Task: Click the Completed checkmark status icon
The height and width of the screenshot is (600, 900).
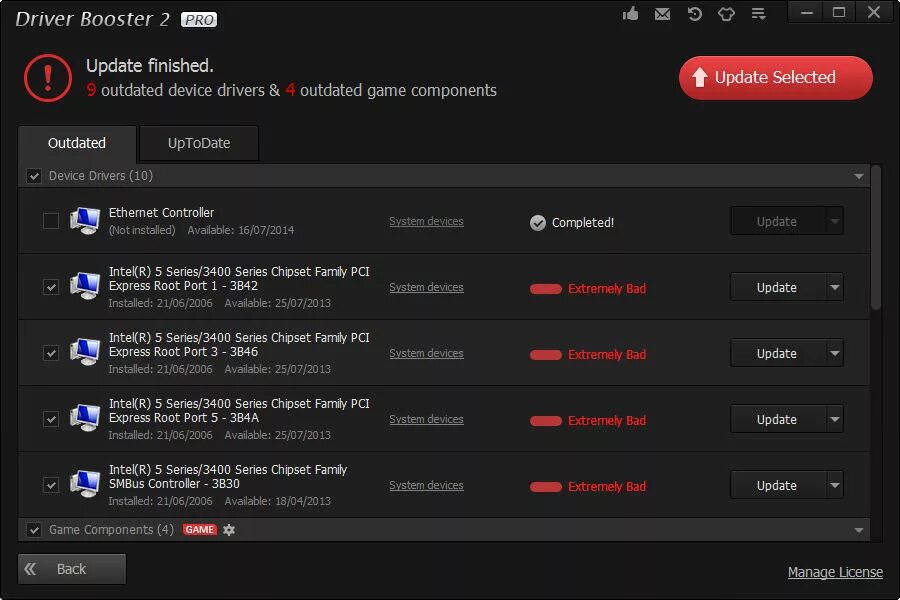Action: point(538,223)
